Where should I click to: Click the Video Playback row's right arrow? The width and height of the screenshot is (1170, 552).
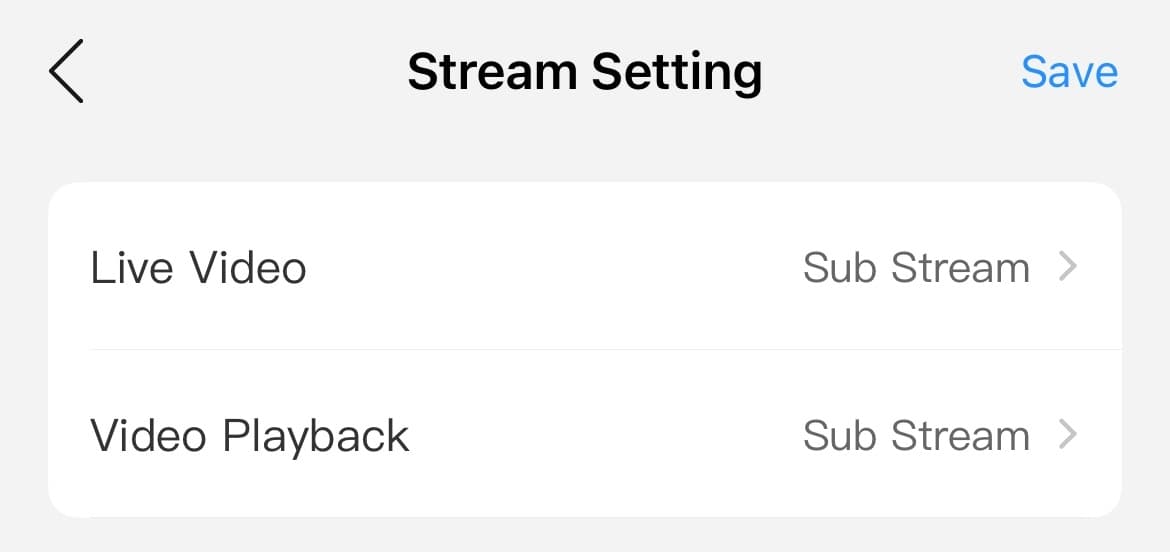pos(1068,435)
